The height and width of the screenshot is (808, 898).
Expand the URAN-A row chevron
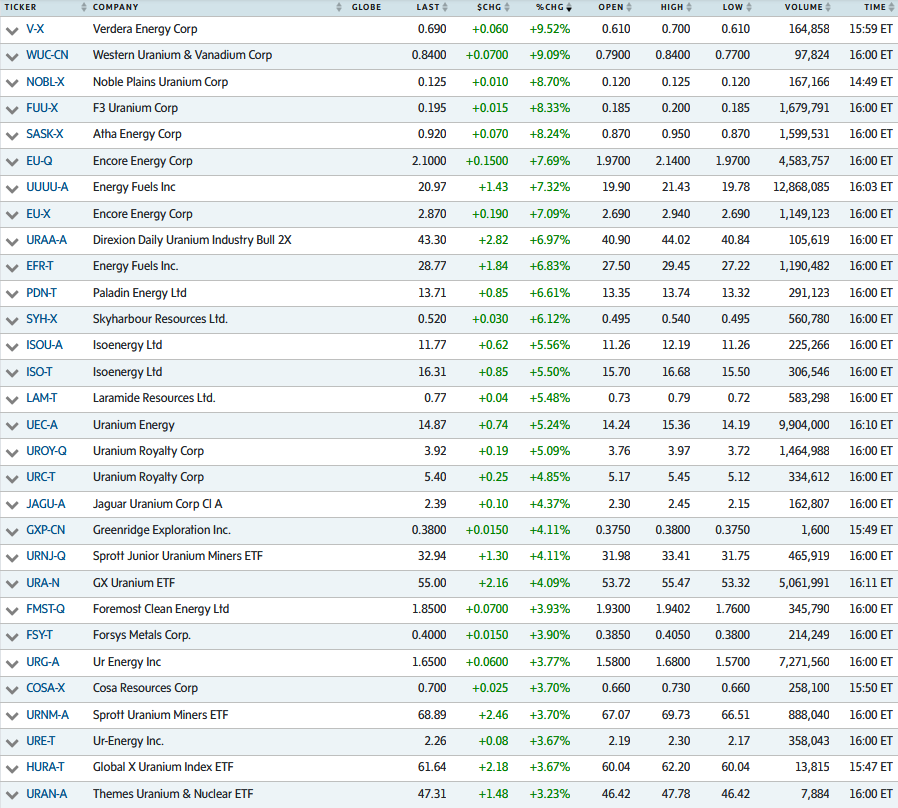12,795
